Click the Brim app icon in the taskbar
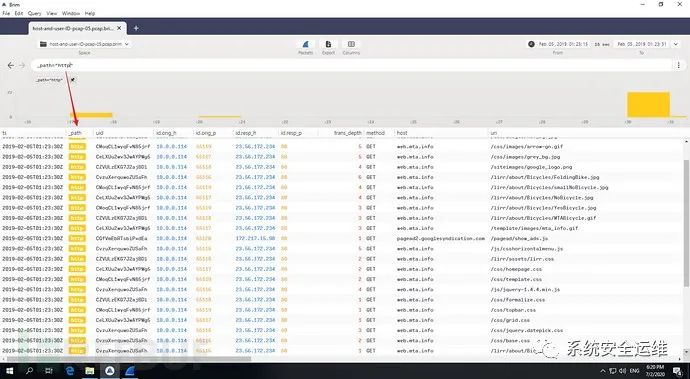Viewport: 690px width, 379px height. (x=110, y=371)
